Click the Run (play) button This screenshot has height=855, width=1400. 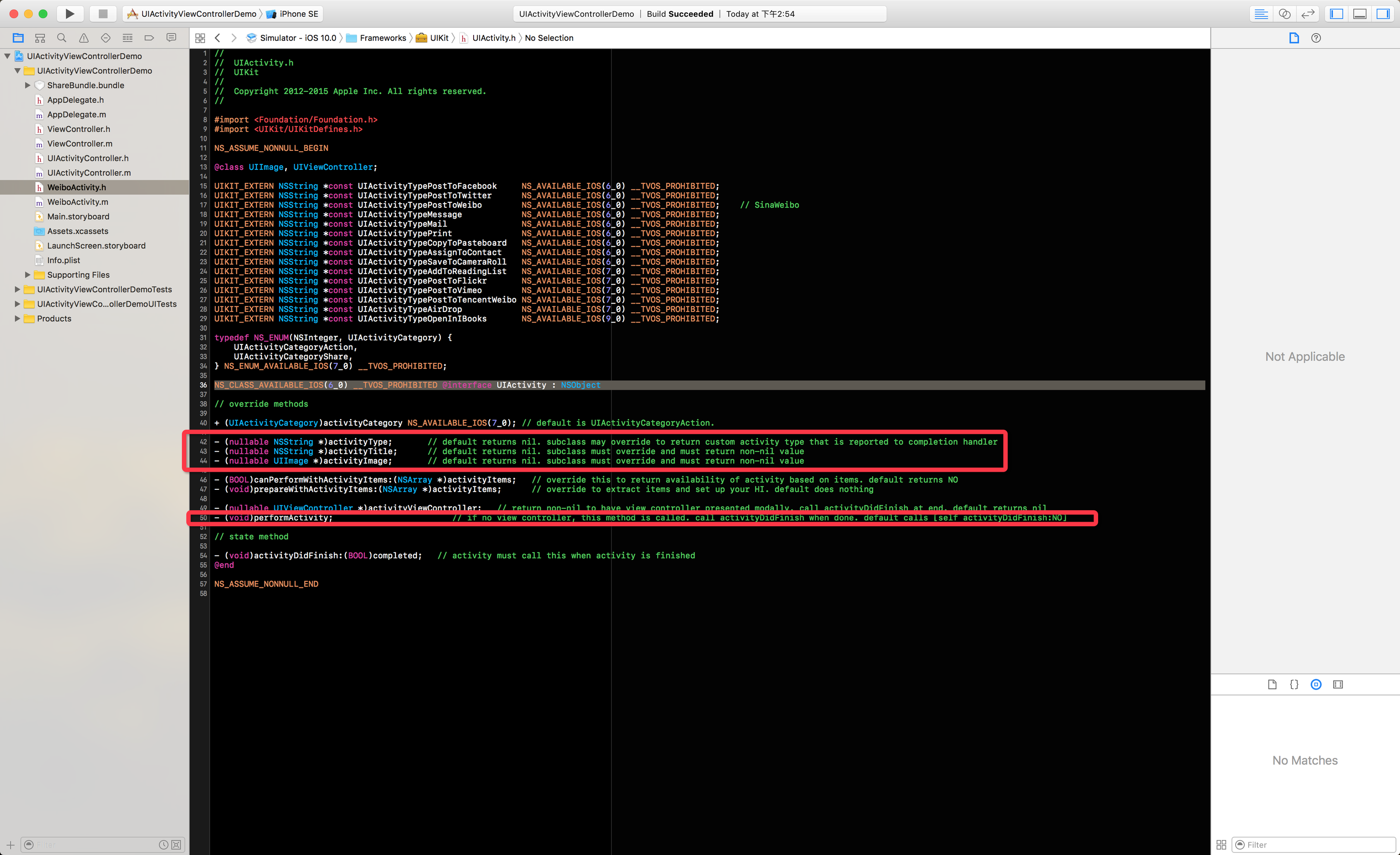(69, 13)
